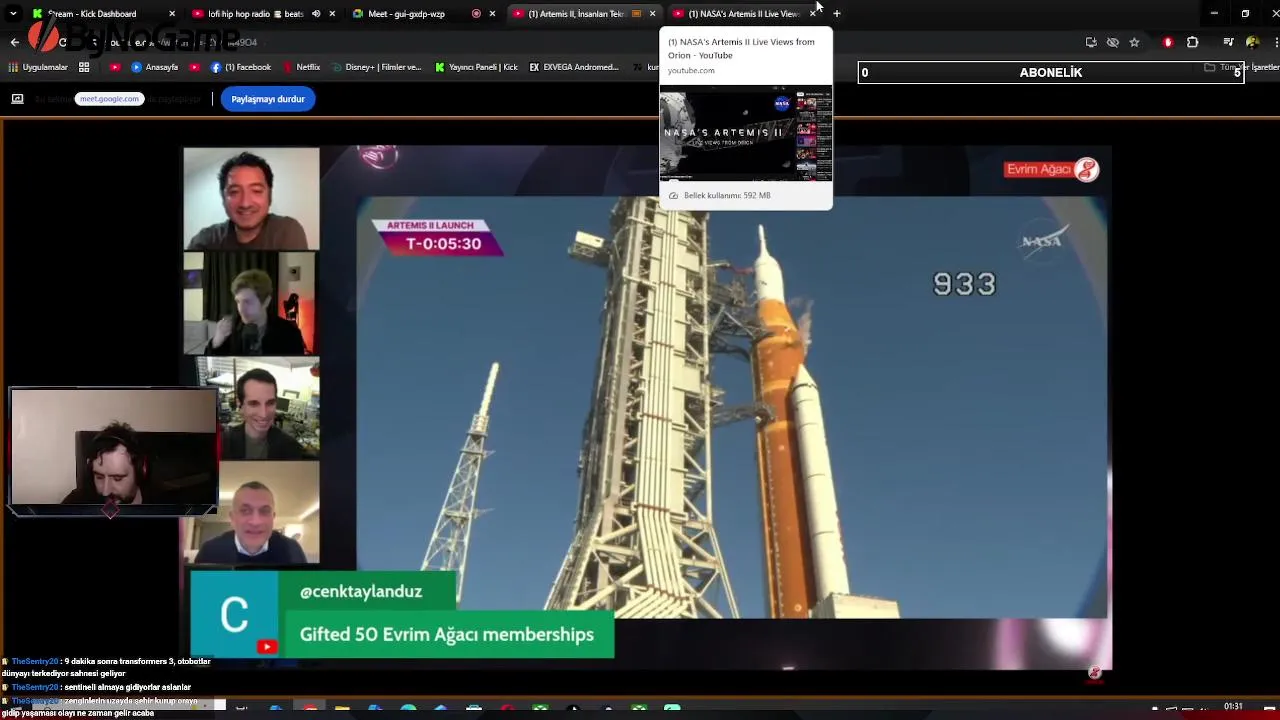The height and width of the screenshot is (720, 1280).
Task: Close the Meet tab
Action: click(492, 14)
